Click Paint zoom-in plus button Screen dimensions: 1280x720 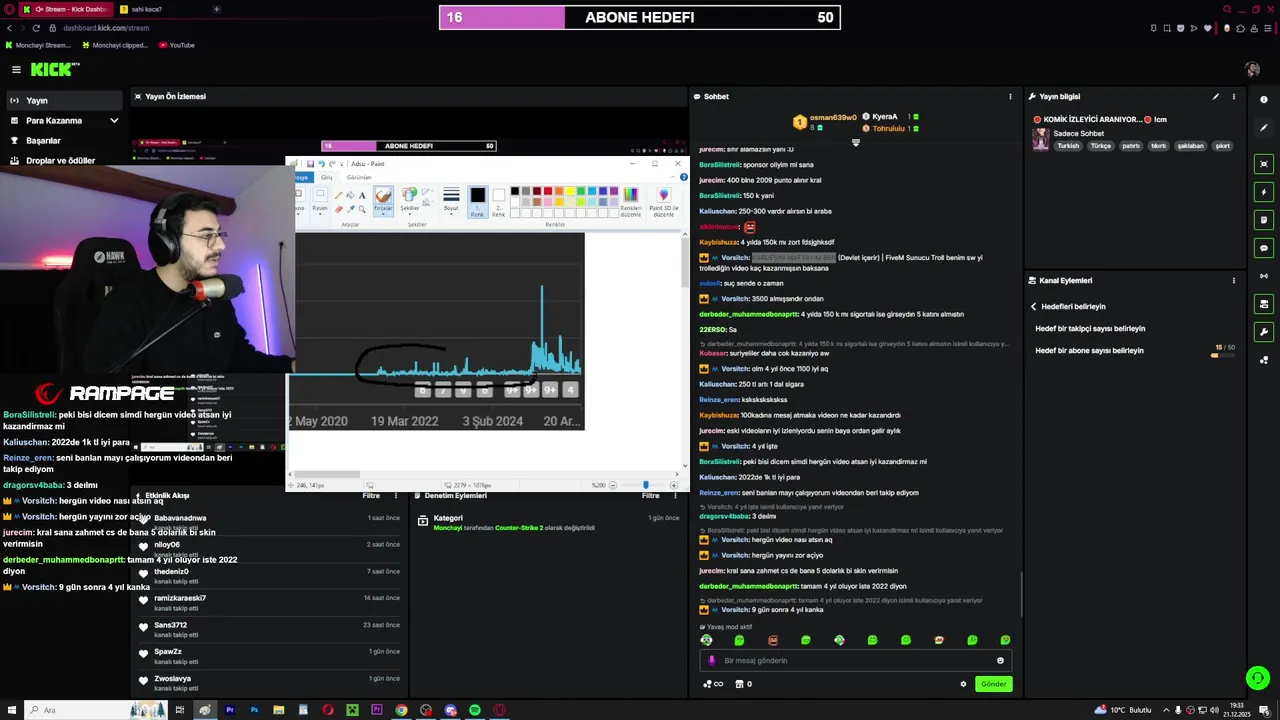pyautogui.click(x=673, y=485)
